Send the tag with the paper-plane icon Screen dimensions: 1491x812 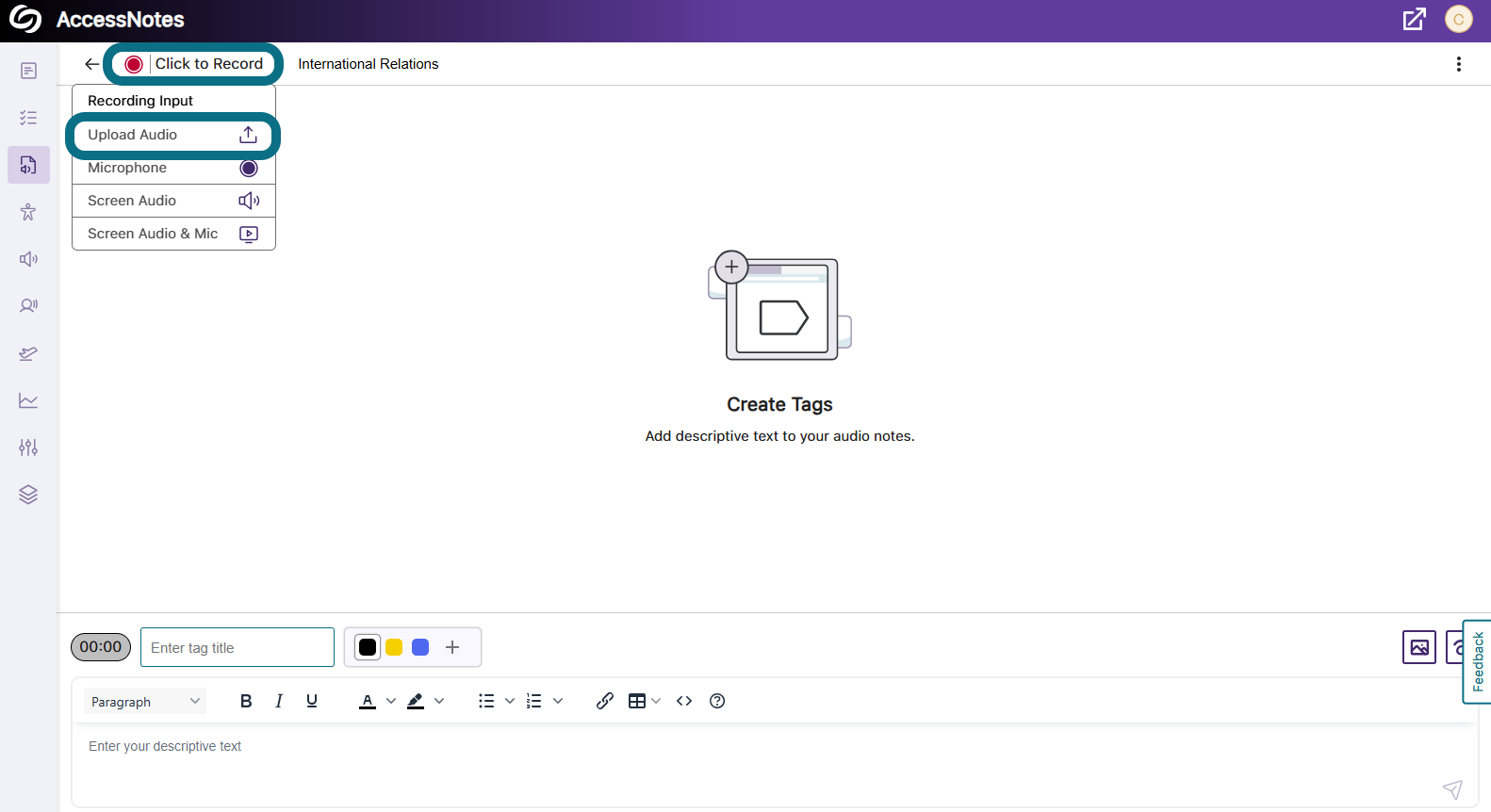click(x=1452, y=789)
